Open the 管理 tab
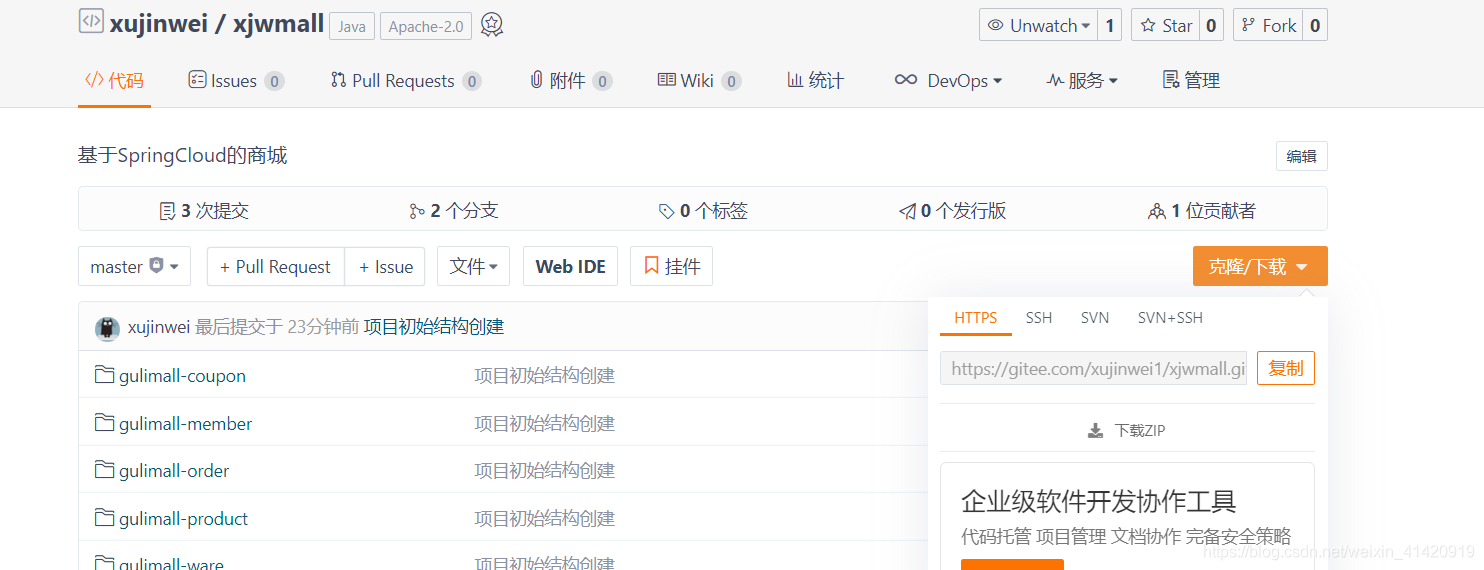 point(1191,81)
